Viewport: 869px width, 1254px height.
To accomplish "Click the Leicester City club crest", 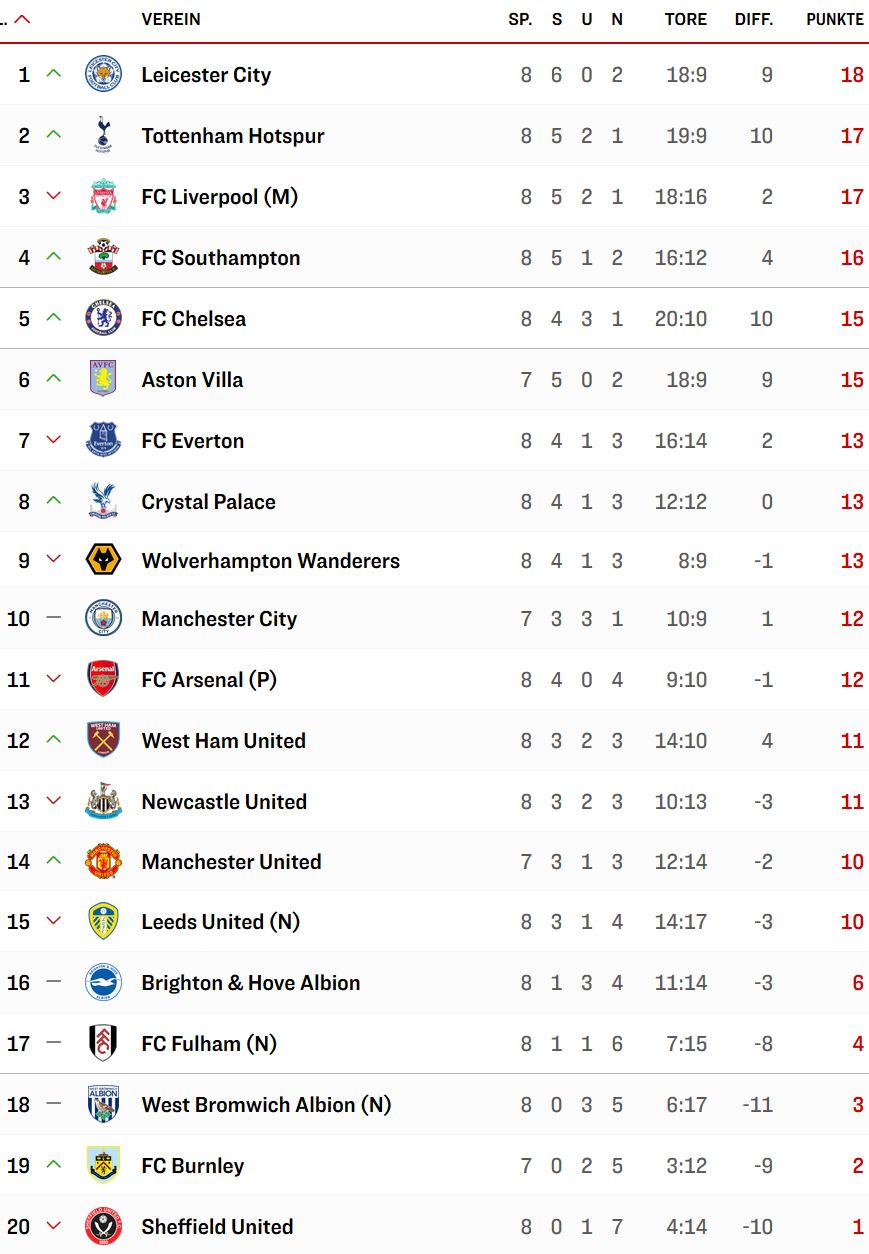I will [x=103, y=75].
